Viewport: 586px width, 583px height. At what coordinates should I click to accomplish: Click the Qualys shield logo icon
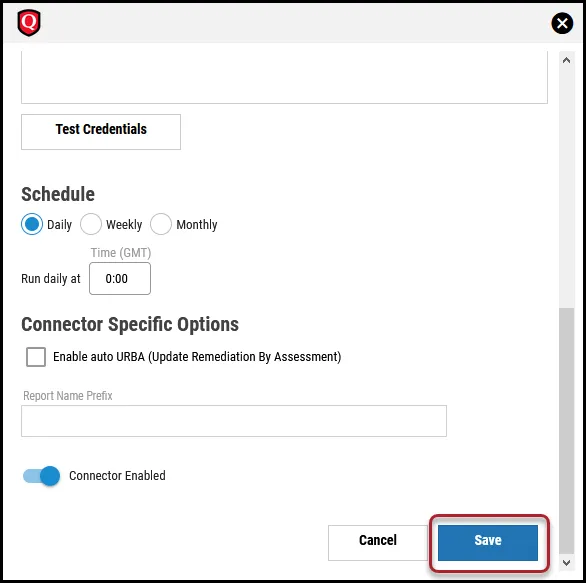click(x=29, y=23)
